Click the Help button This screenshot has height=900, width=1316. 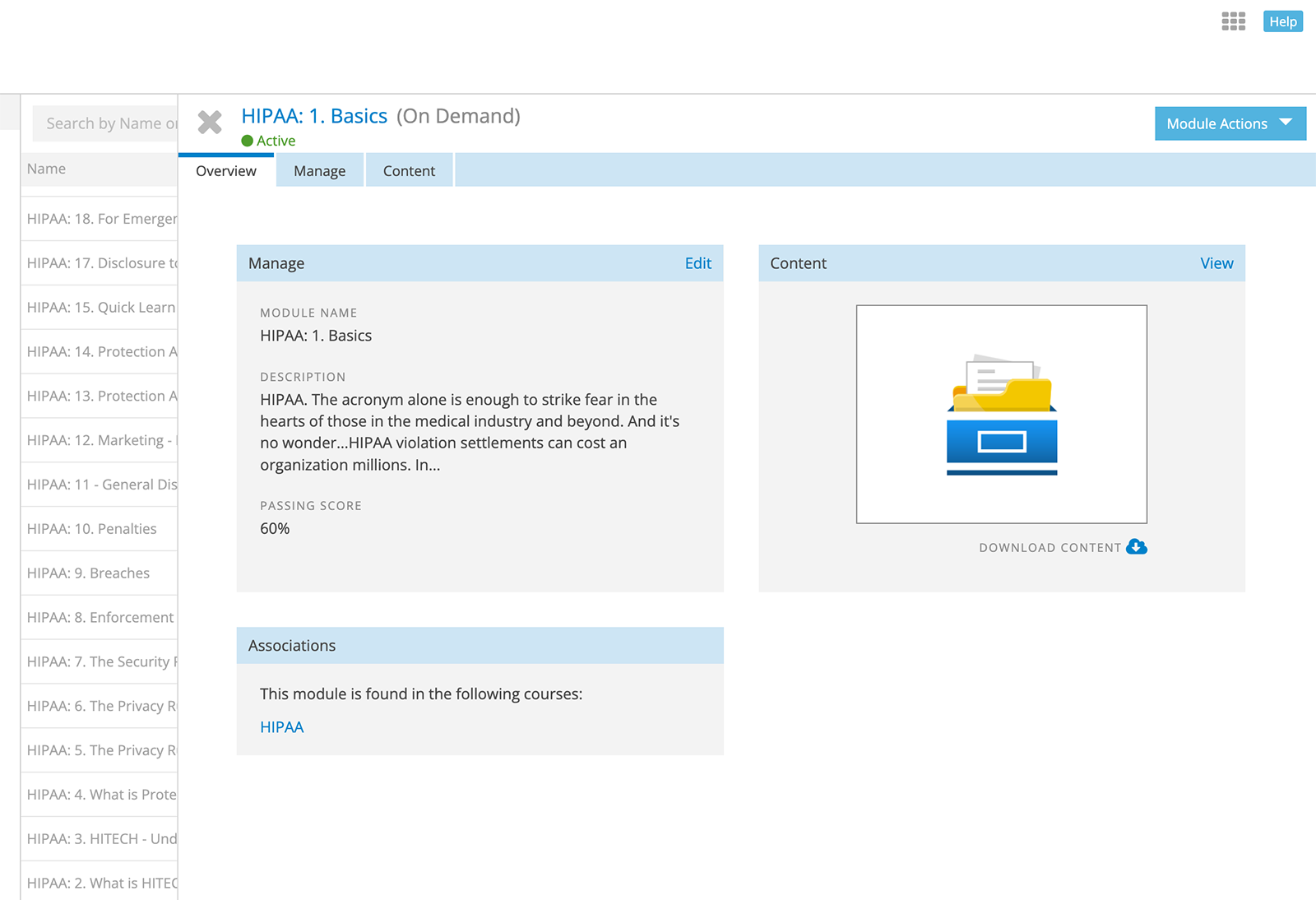click(x=1282, y=21)
